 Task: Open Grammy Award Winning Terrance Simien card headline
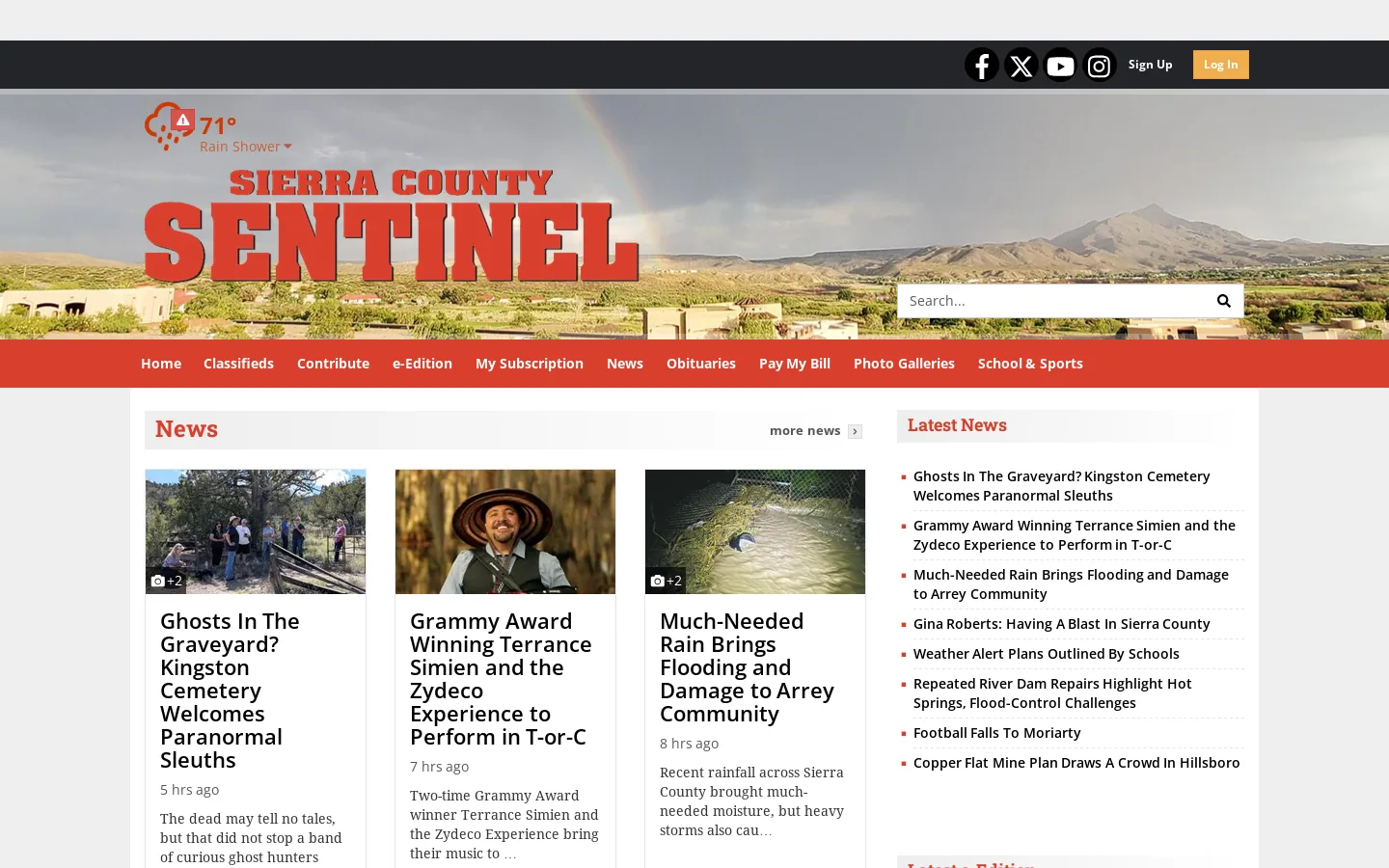[x=501, y=679]
